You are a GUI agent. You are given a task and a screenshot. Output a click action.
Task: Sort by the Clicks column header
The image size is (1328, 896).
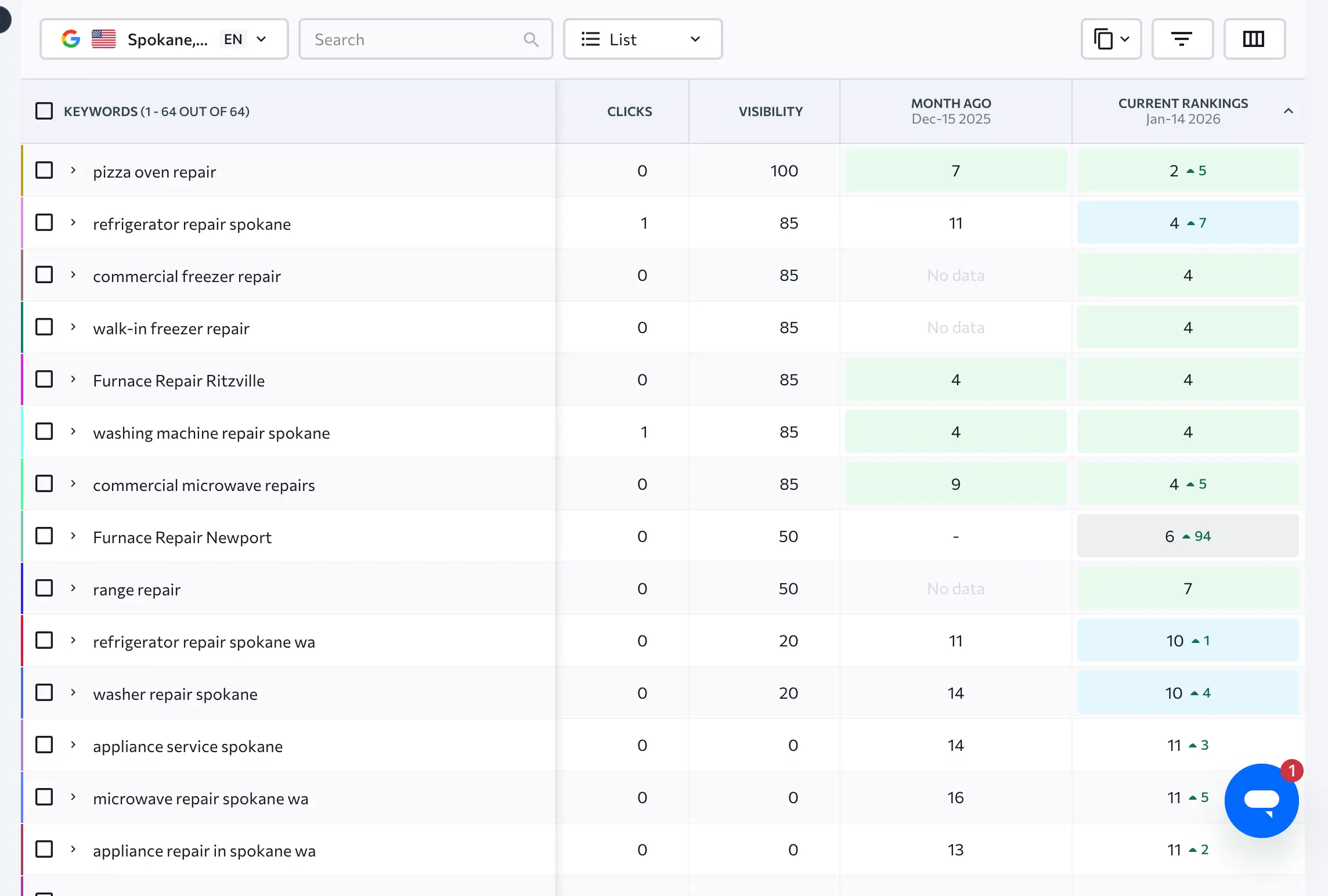pos(629,111)
